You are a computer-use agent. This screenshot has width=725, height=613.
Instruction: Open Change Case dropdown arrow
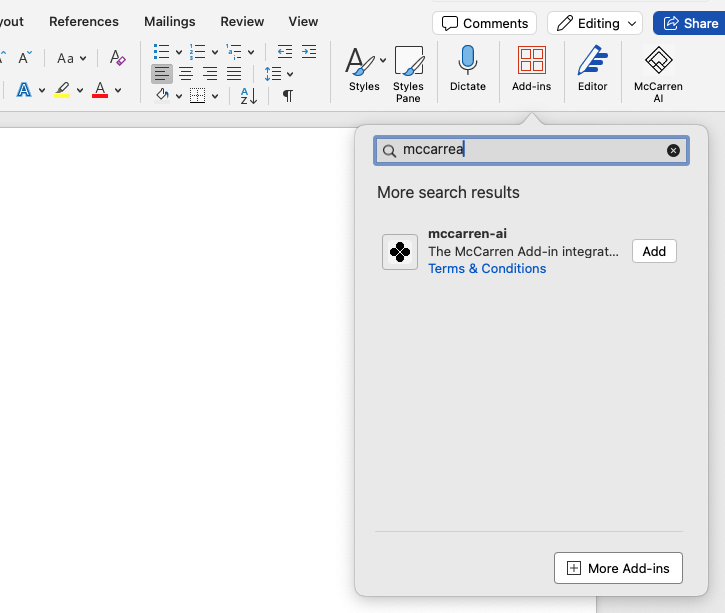[x=83, y=59]
